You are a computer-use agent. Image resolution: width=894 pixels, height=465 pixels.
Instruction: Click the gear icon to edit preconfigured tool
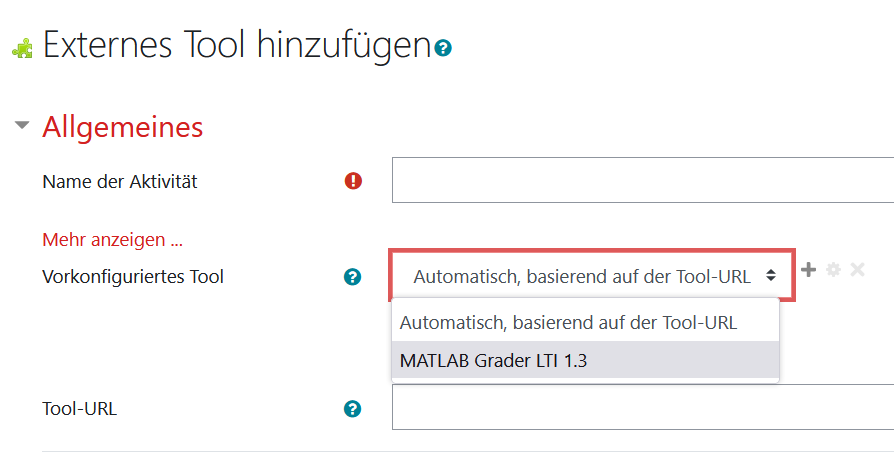[x=834, y=270]
